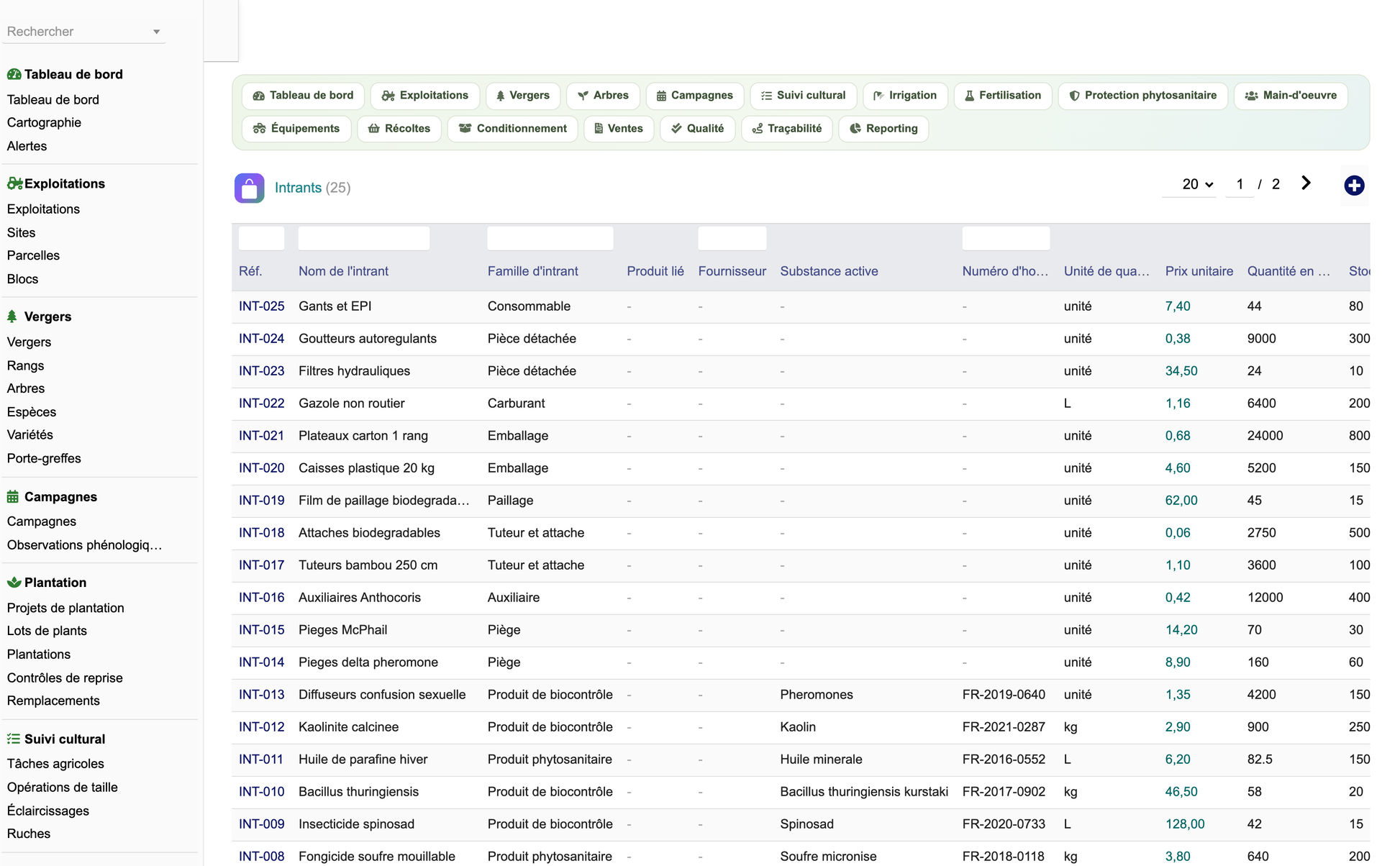Click the Fertilisation flask icon
This screenshot has height=866, width=1400.
[969, 96]
